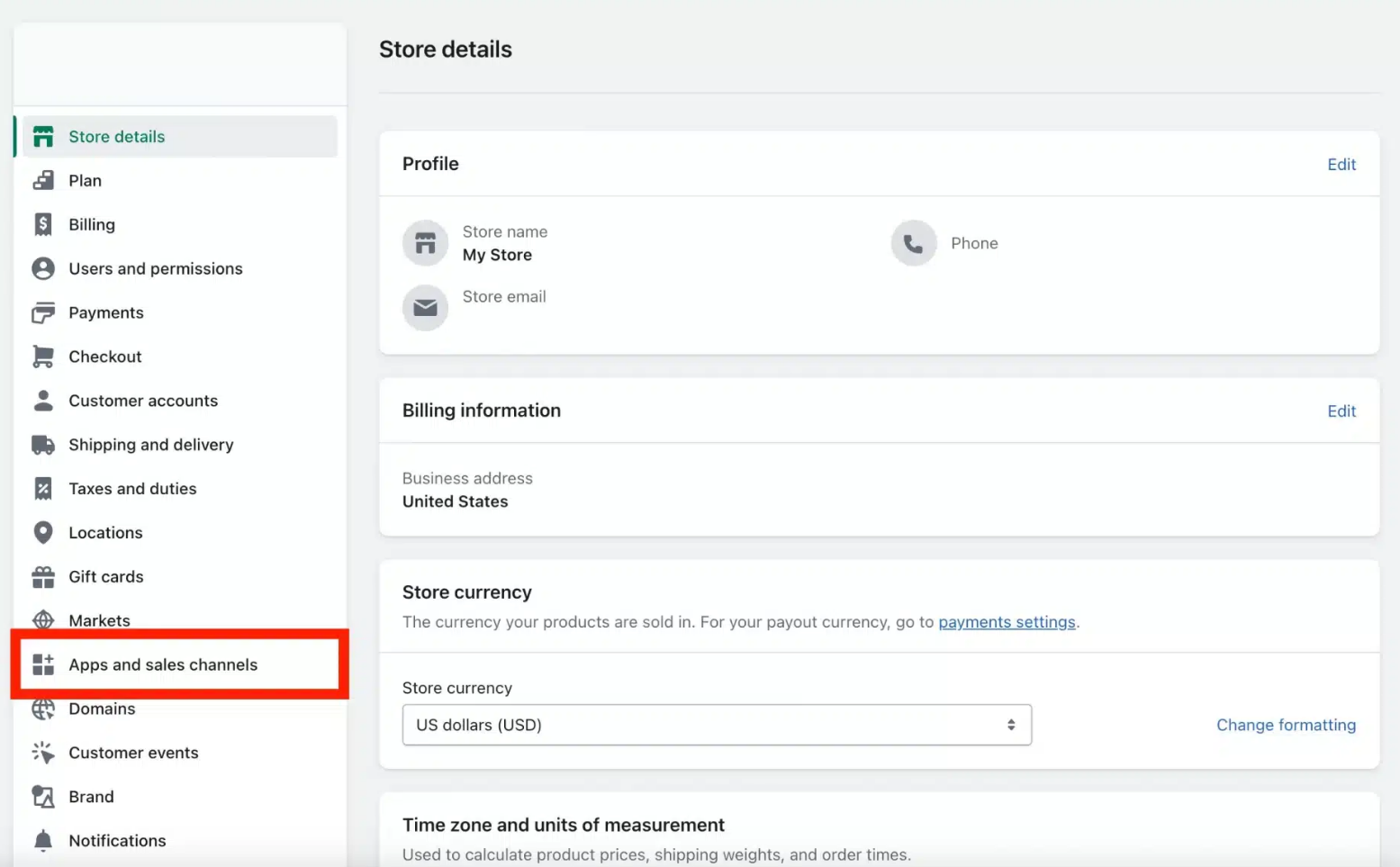Click the Customer events sparkle cursor icon

point(43,753)
